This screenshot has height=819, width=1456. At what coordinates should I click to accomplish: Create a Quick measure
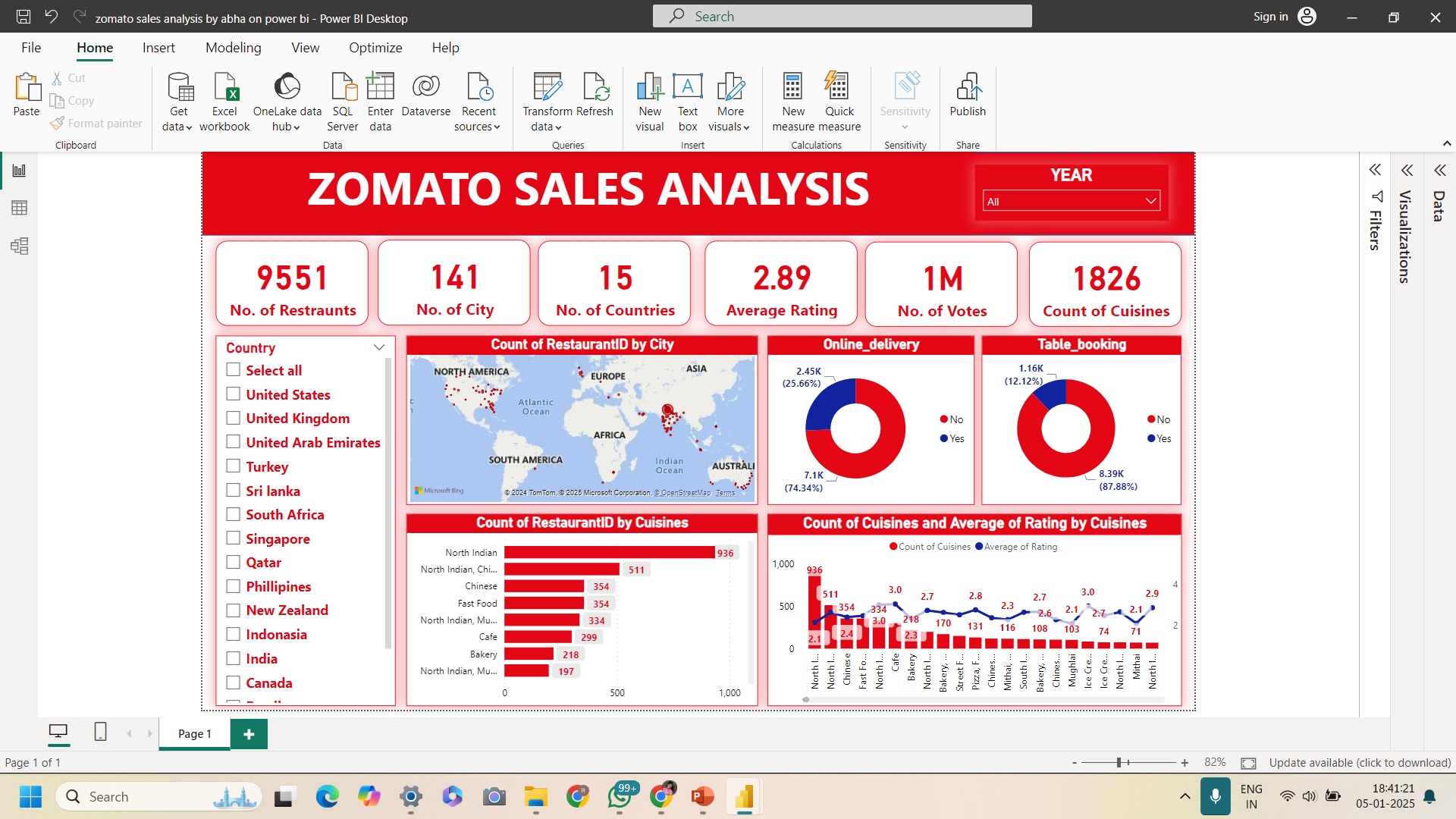(839, 102)
